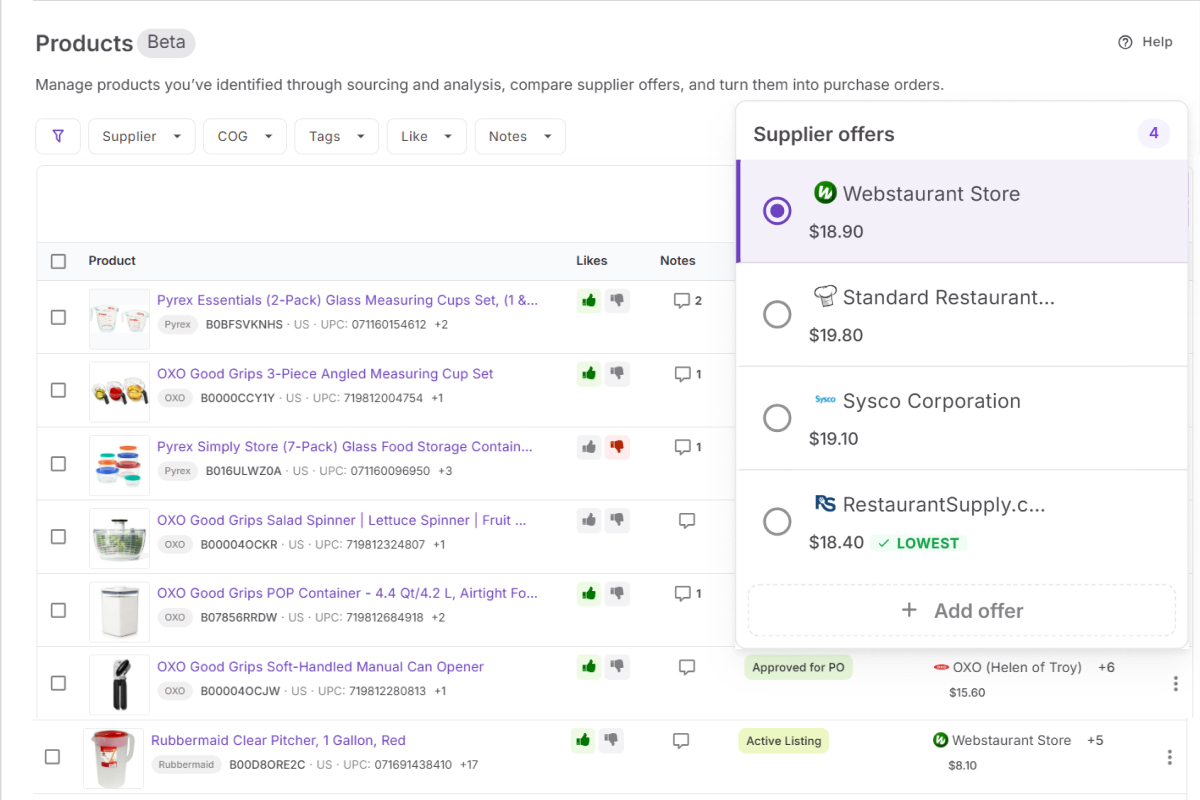Toggle the select-all products checkbox
Screen dimensions: 1200x800
pos(58,261)
